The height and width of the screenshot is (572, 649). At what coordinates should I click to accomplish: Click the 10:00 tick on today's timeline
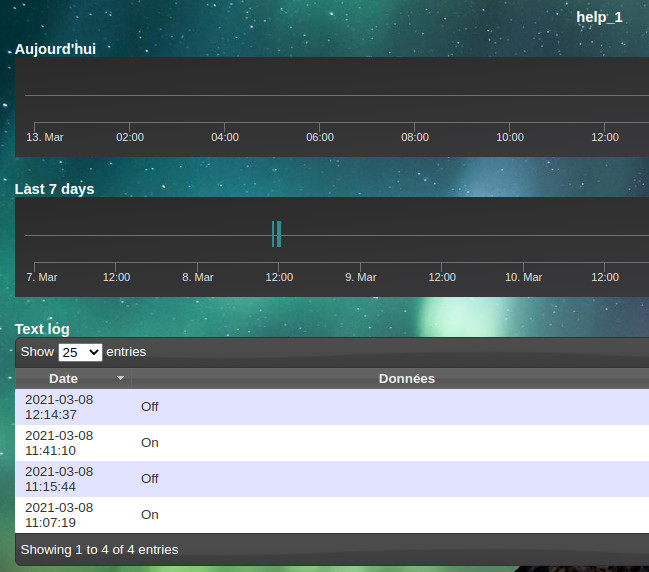[510, 137]
